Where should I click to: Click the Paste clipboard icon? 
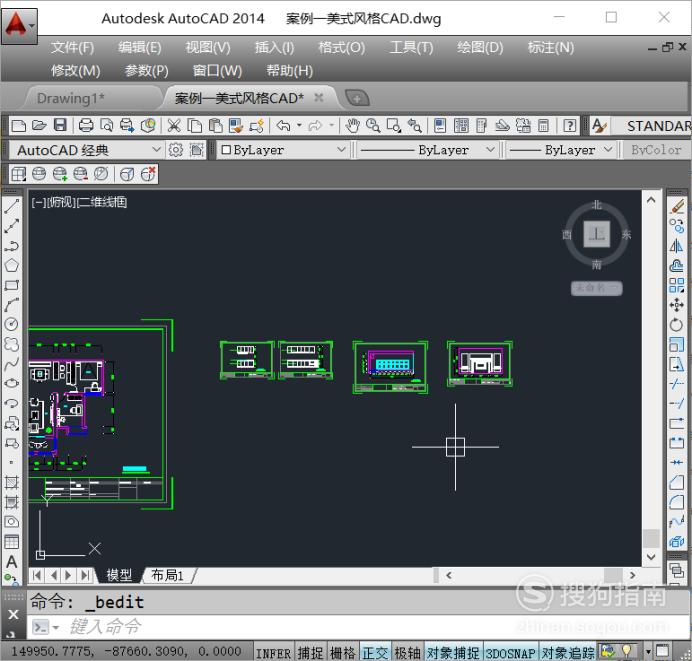215,126
